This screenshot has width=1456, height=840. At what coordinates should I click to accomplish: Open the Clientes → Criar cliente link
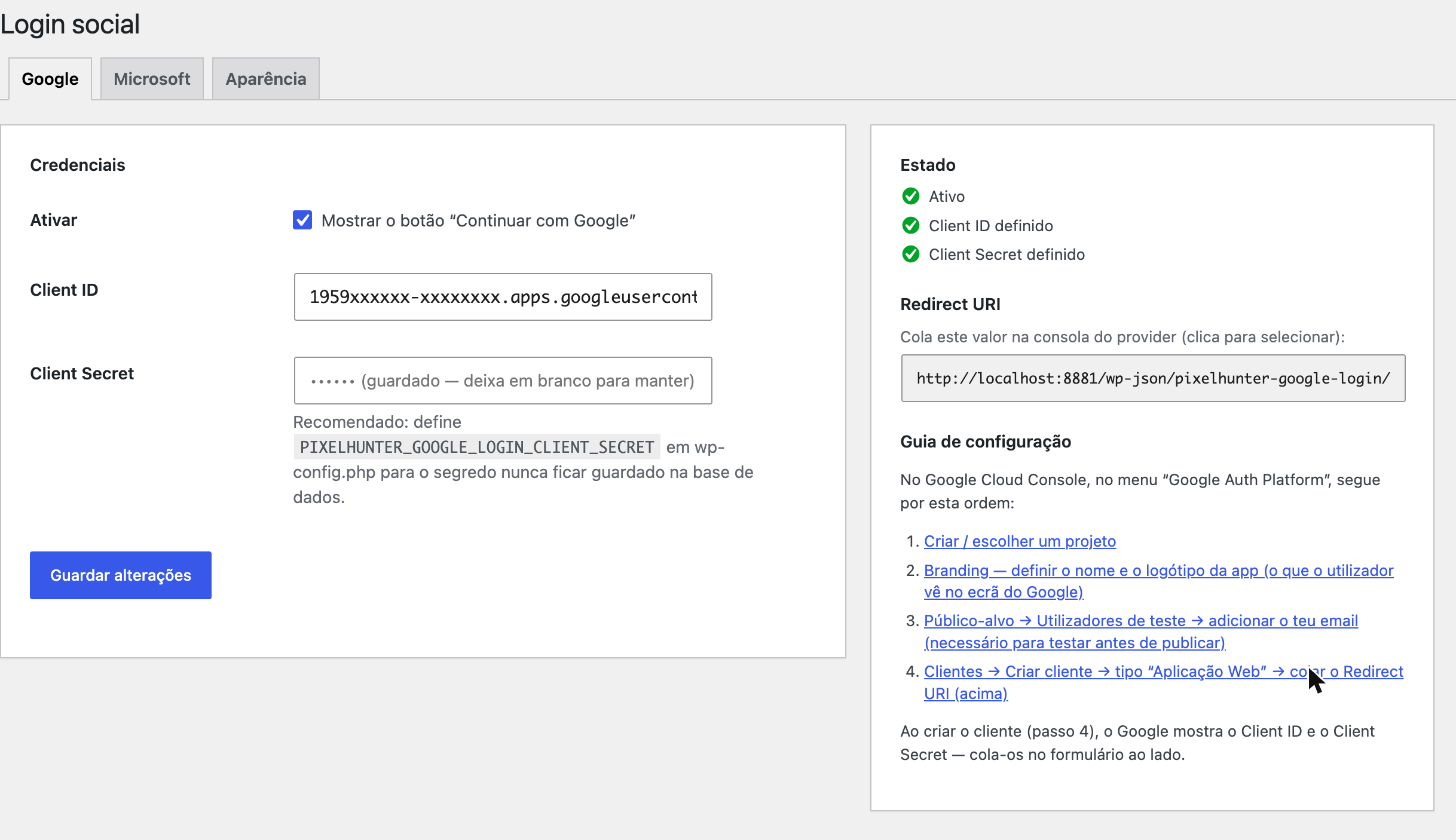coord(1164,682)
